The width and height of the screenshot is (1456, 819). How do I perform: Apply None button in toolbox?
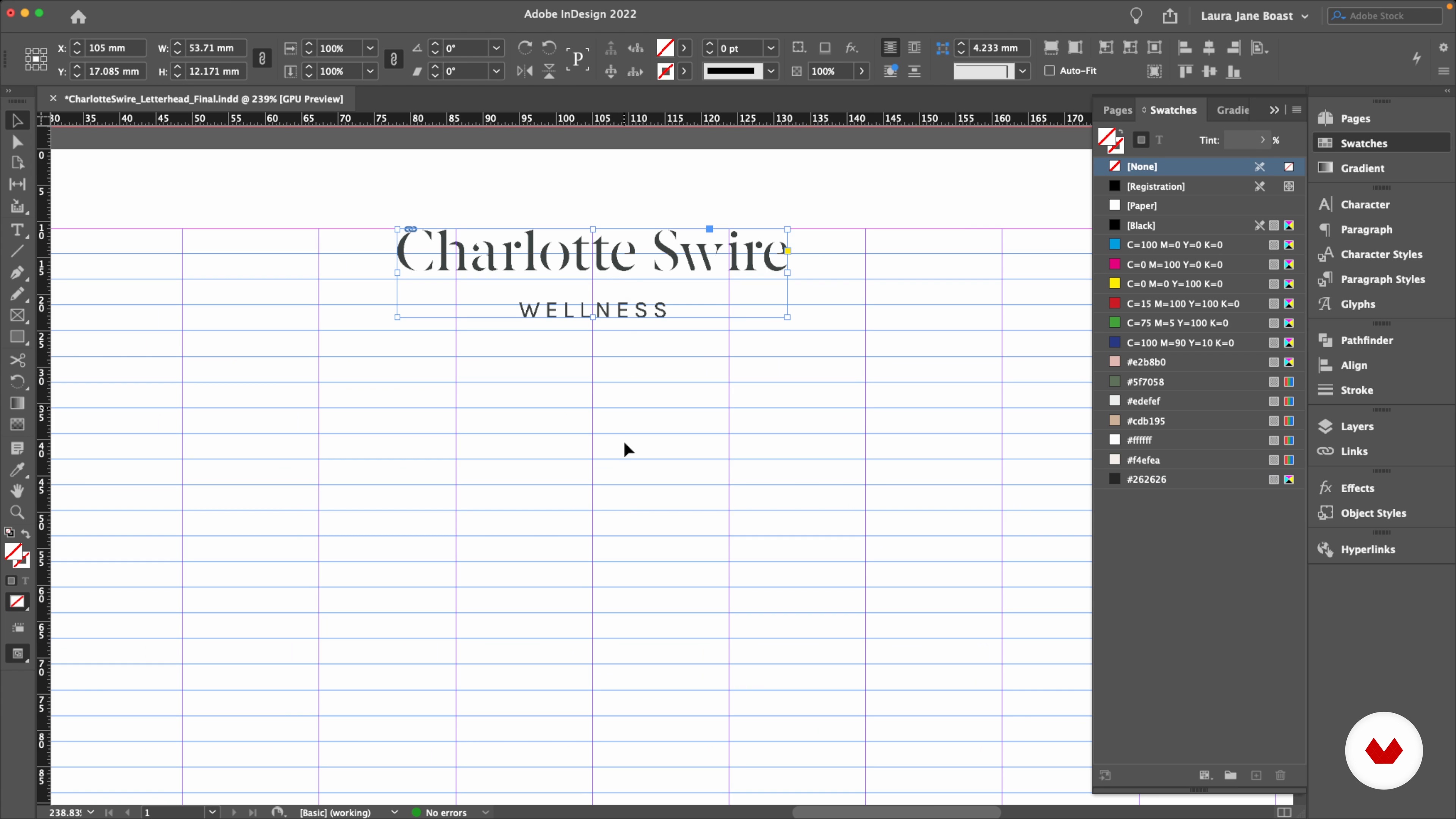pyautogui.click(x=17, y=602)
